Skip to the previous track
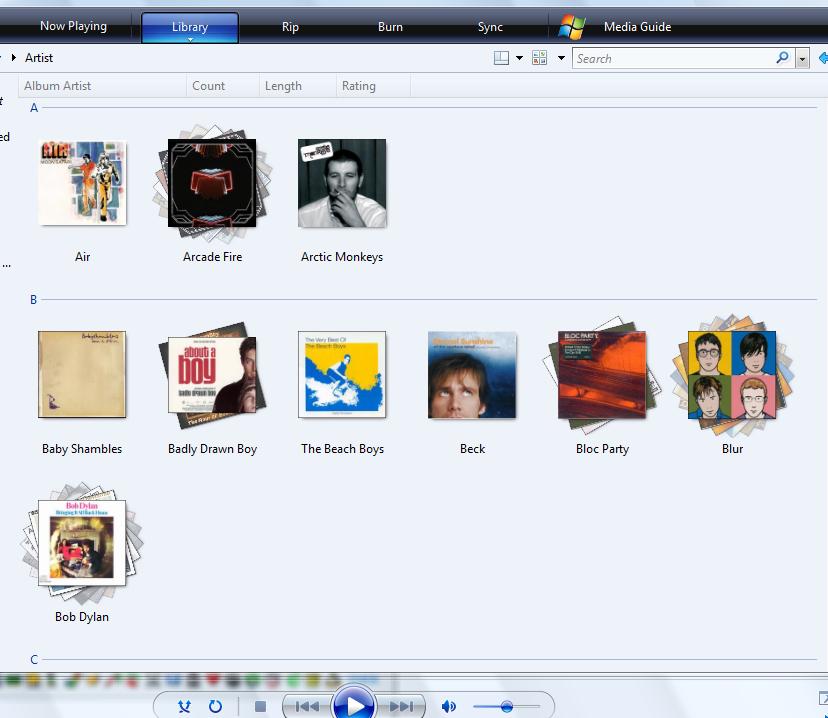This screenshot has width=828, height=718. point(307,706)
